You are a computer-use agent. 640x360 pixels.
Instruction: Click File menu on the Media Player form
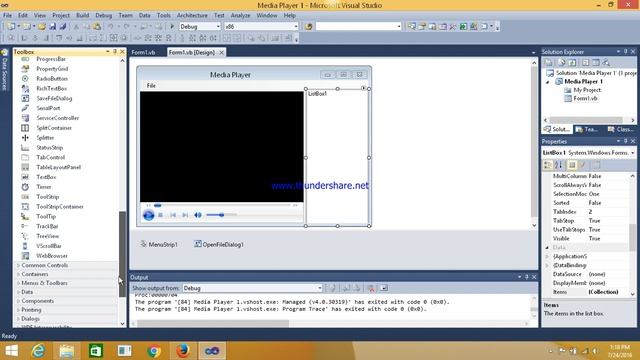tap(151, 86)
